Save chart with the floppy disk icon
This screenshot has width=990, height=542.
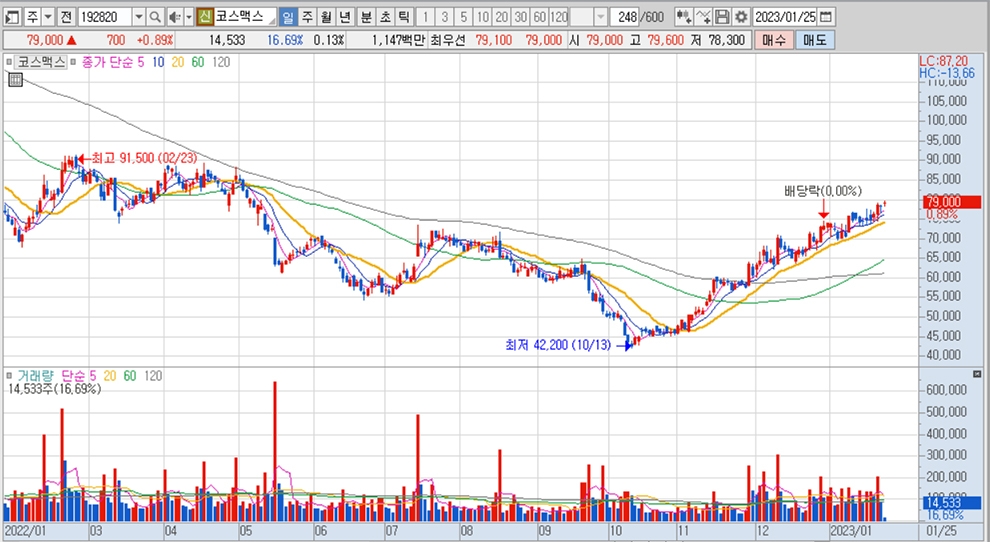[722, 16]
